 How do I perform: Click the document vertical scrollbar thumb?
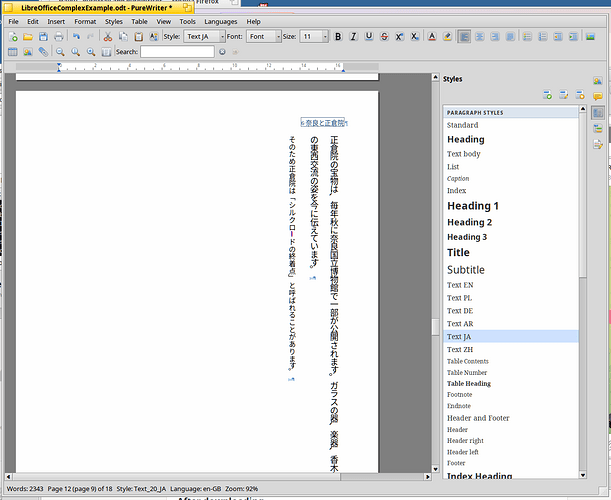(x=436, y=327)
